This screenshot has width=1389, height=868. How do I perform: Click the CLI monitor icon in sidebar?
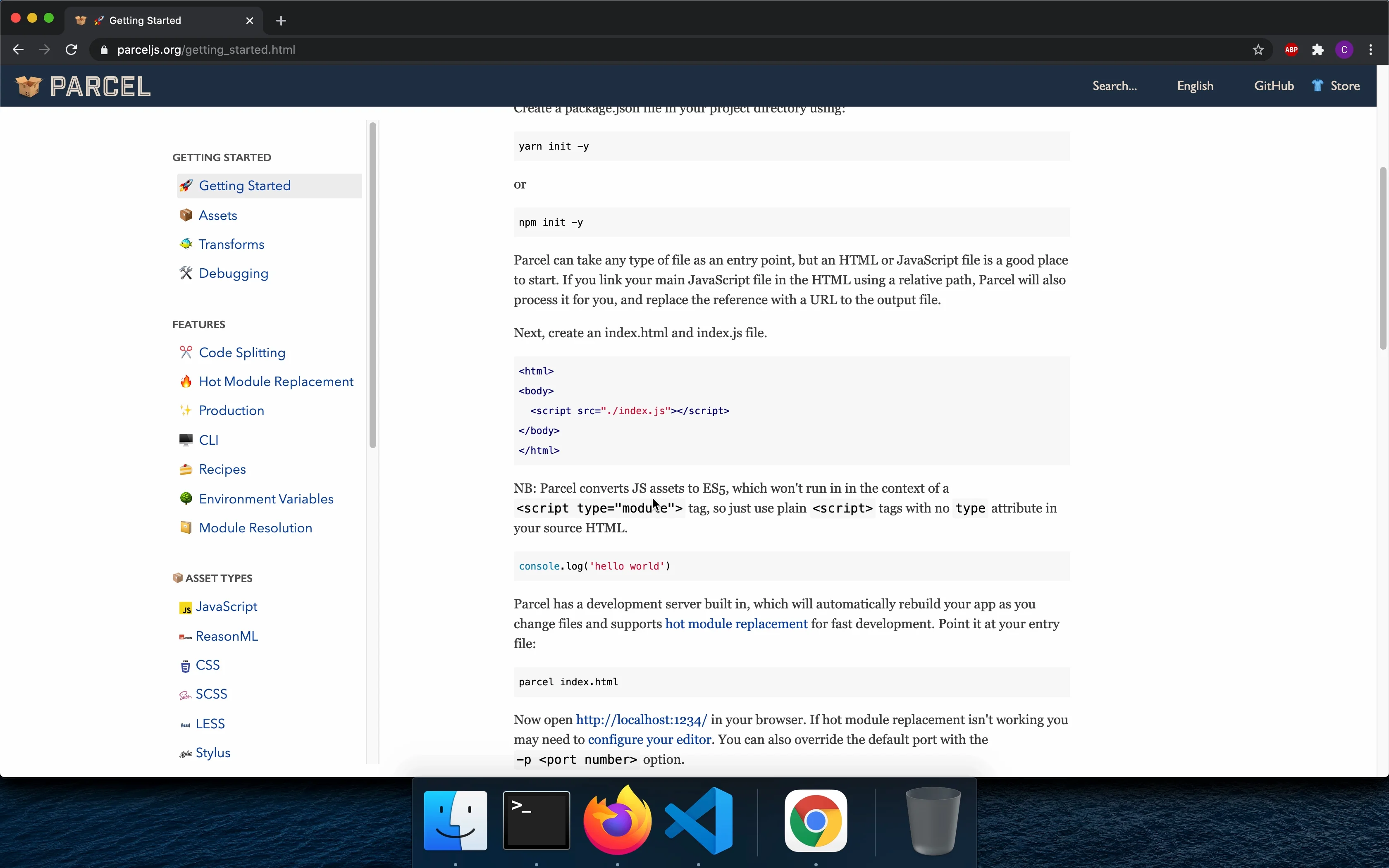pyautogui.click(x=186, y=440)
